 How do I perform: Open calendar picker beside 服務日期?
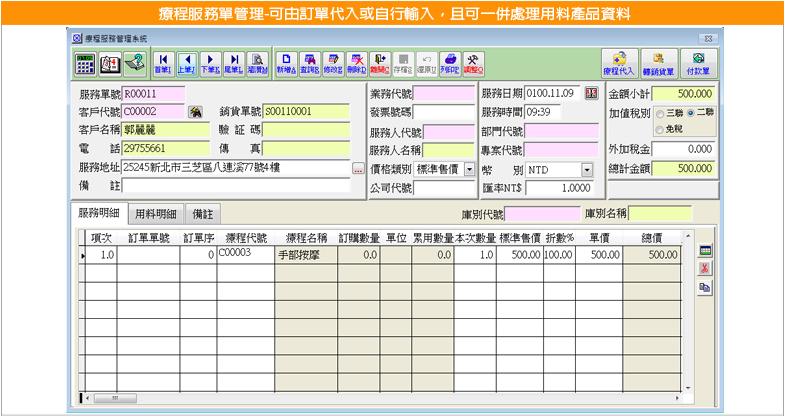[591, 94]
